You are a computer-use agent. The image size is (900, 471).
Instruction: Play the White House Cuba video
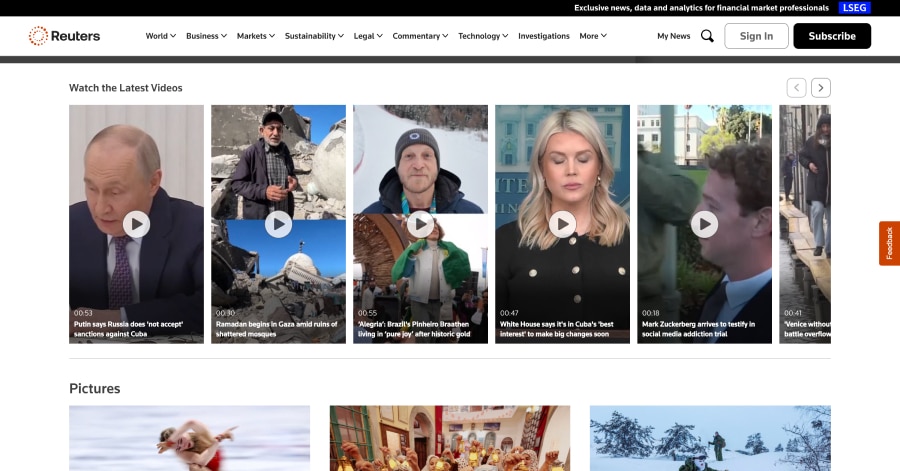coord(562,224)
